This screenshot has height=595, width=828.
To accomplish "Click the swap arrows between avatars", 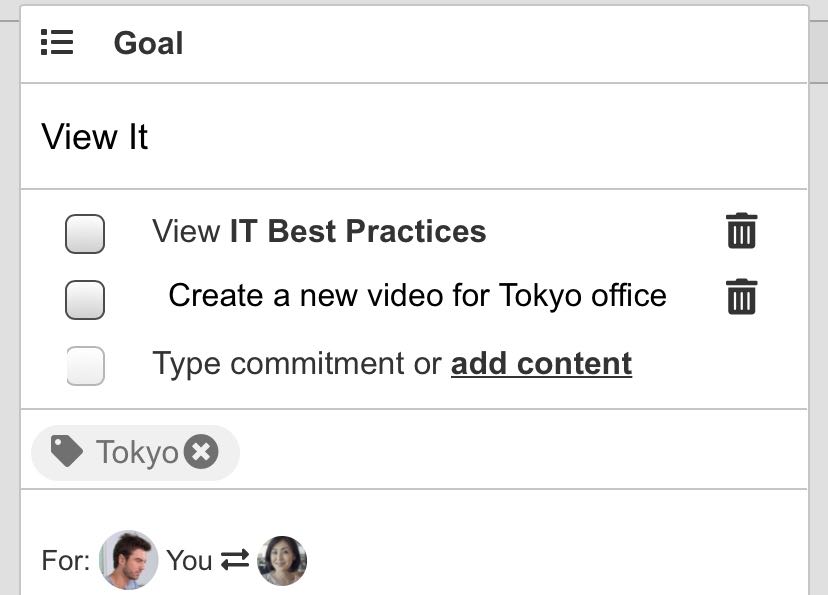I will coord(235,561).
